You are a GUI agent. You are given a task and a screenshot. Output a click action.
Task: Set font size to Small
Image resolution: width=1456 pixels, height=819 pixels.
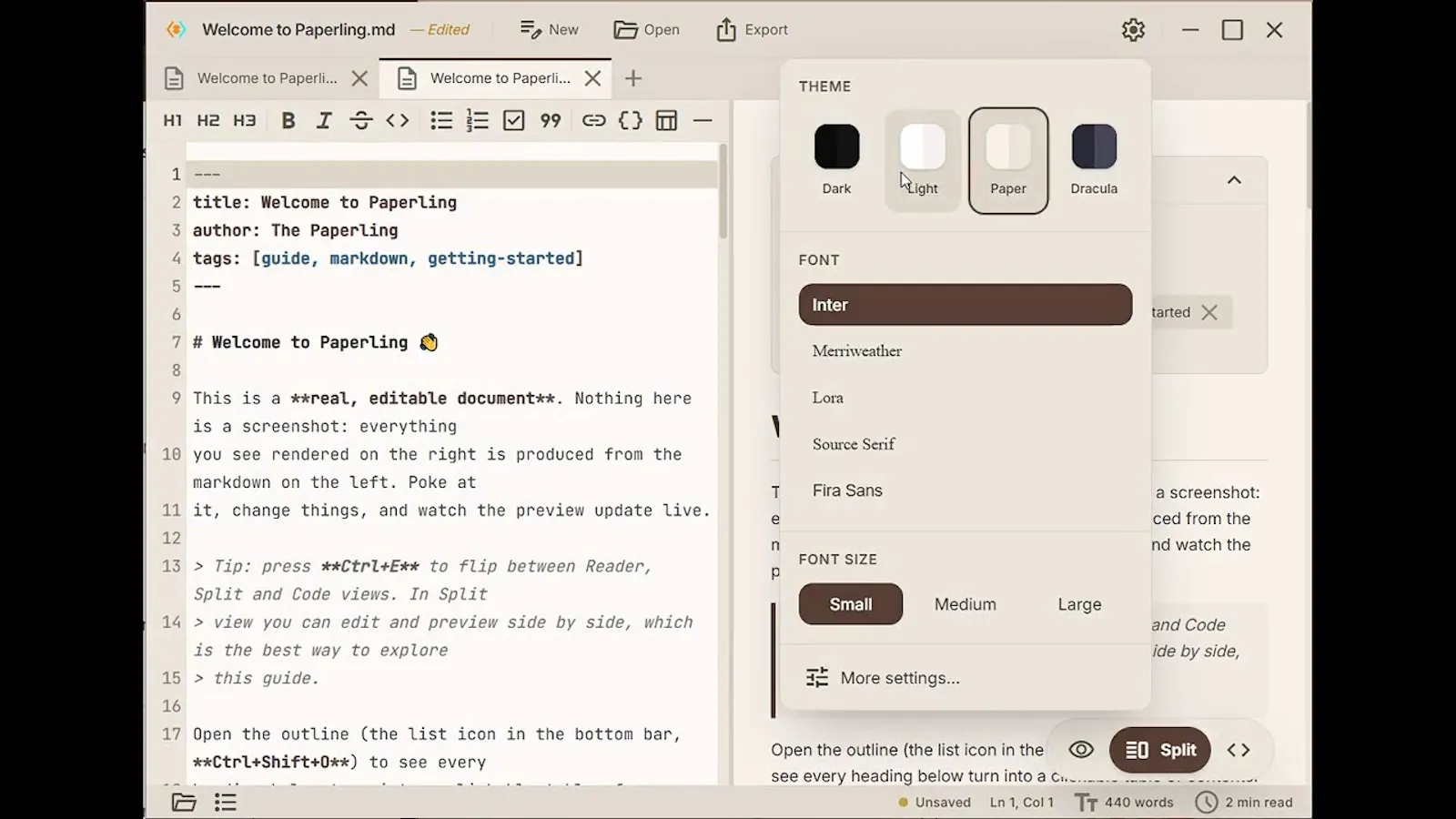[851, 604]
